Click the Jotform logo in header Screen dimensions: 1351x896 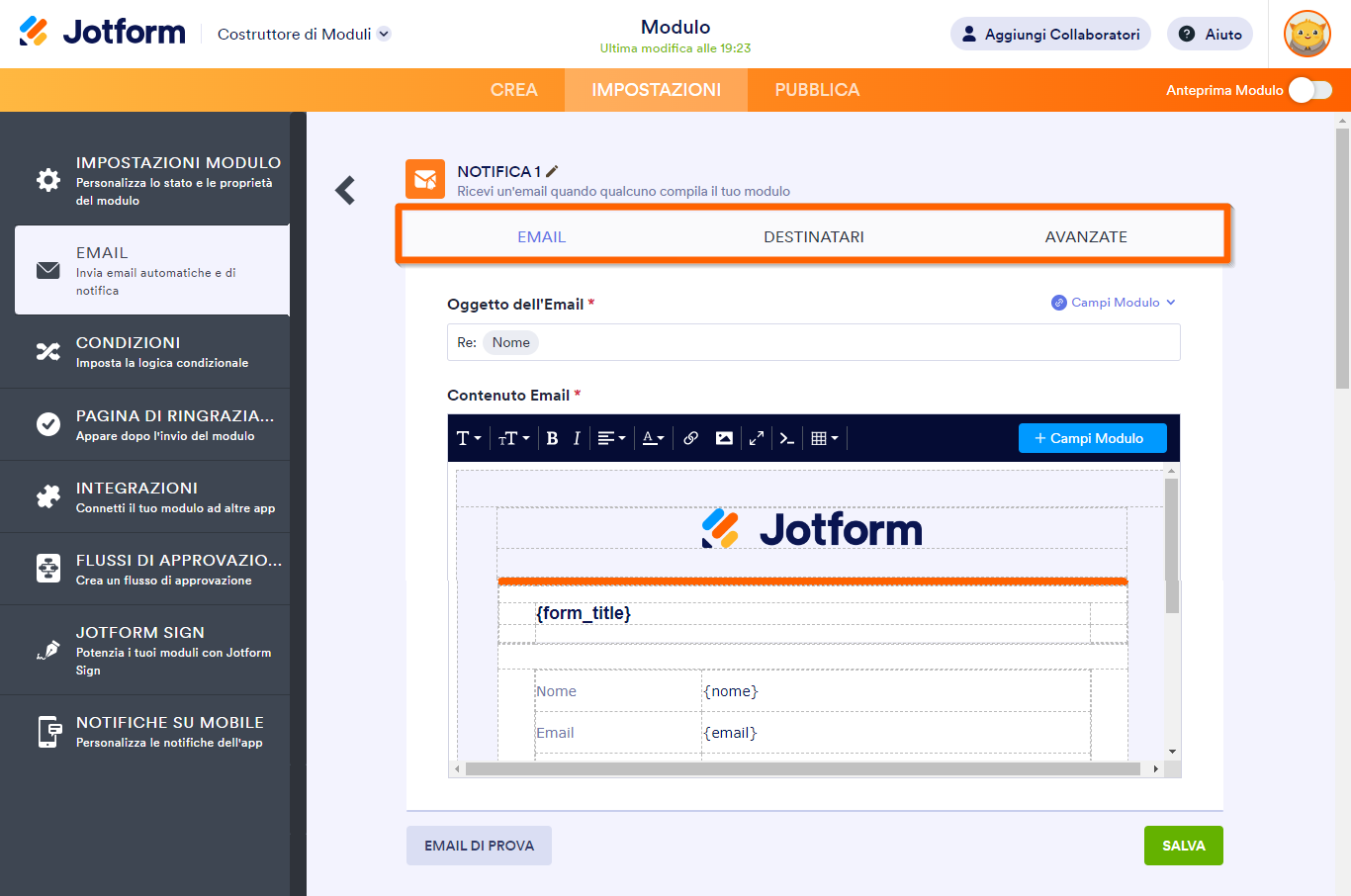(x=102, y=32)
